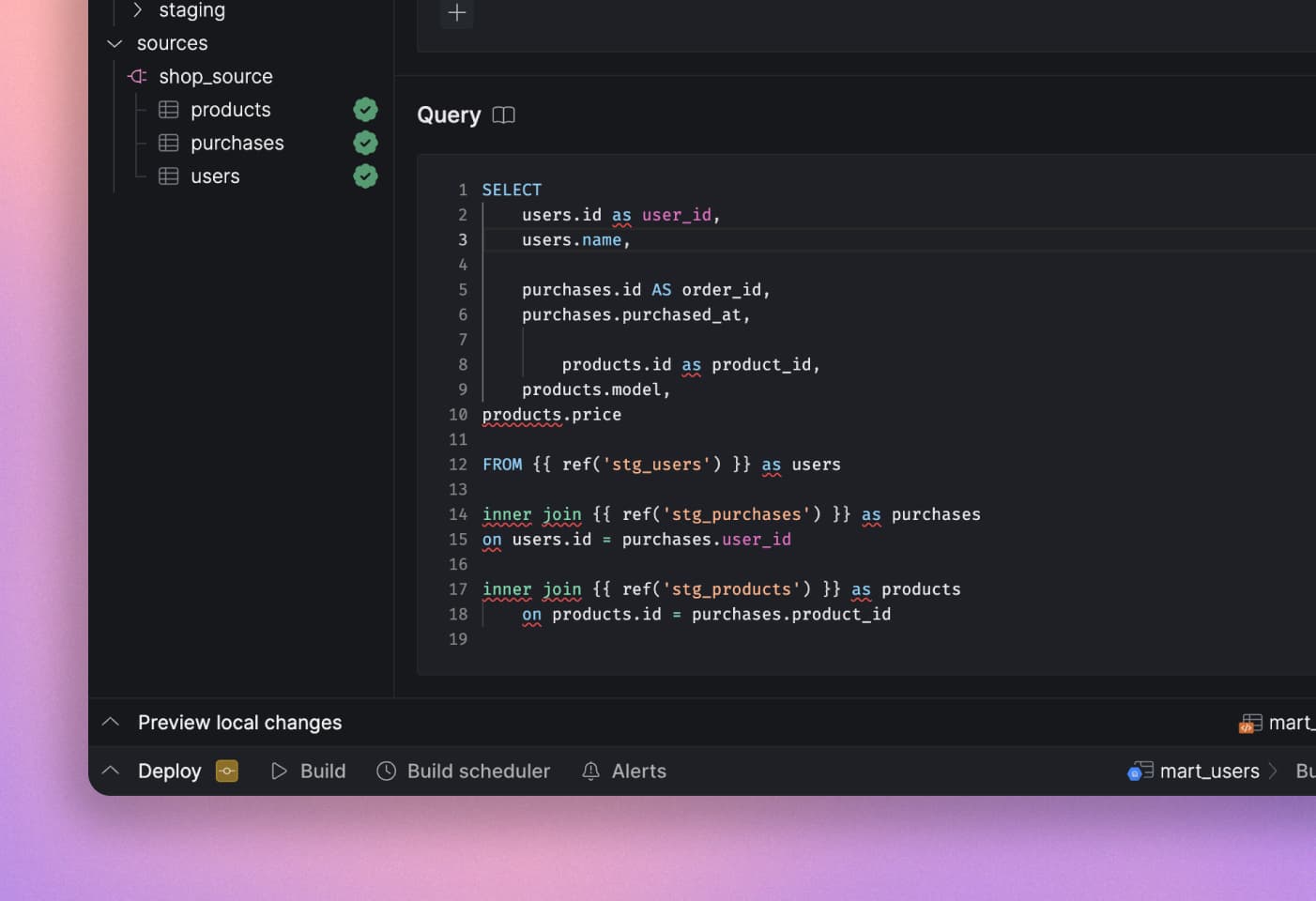Open the purchases source table
Screen dimensions: 1316x901
coord(237,143)
